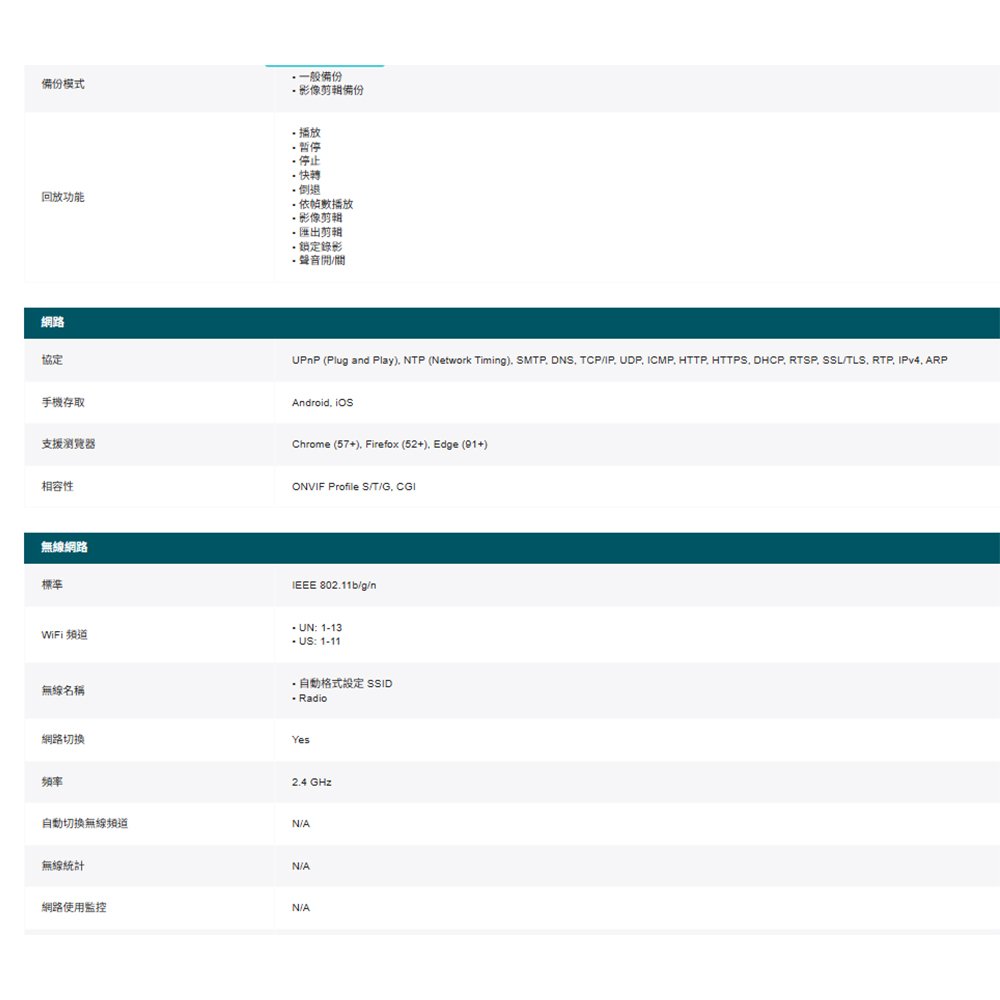
Task: Click the 自動格式設定 SSID item
Action: click(345, 684)
